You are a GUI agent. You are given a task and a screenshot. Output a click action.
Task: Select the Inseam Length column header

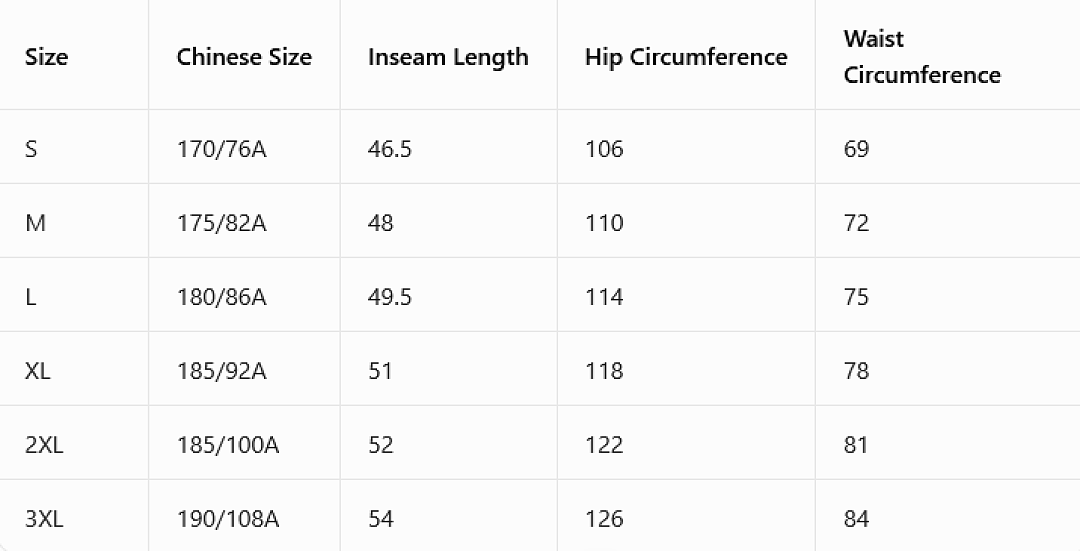click(448, 57)
